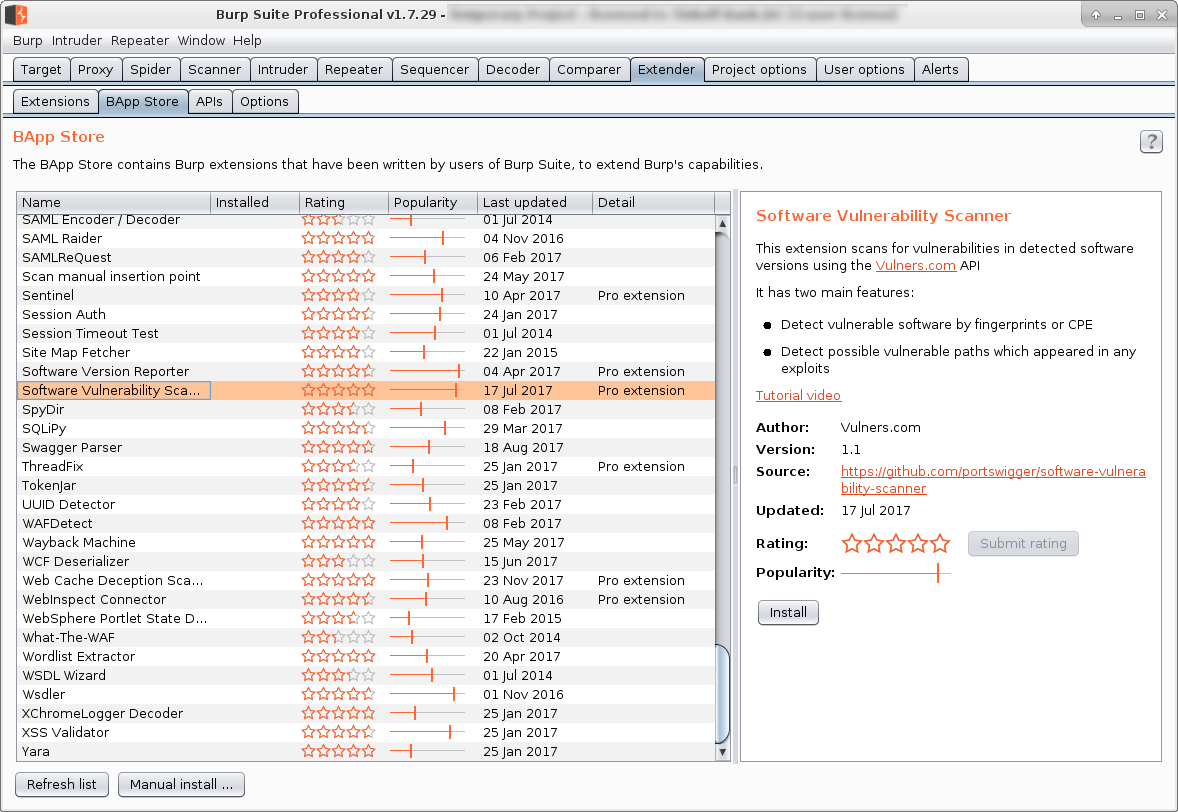
Task: Switch to the Project options tab
Action: (x=760, y=69)
